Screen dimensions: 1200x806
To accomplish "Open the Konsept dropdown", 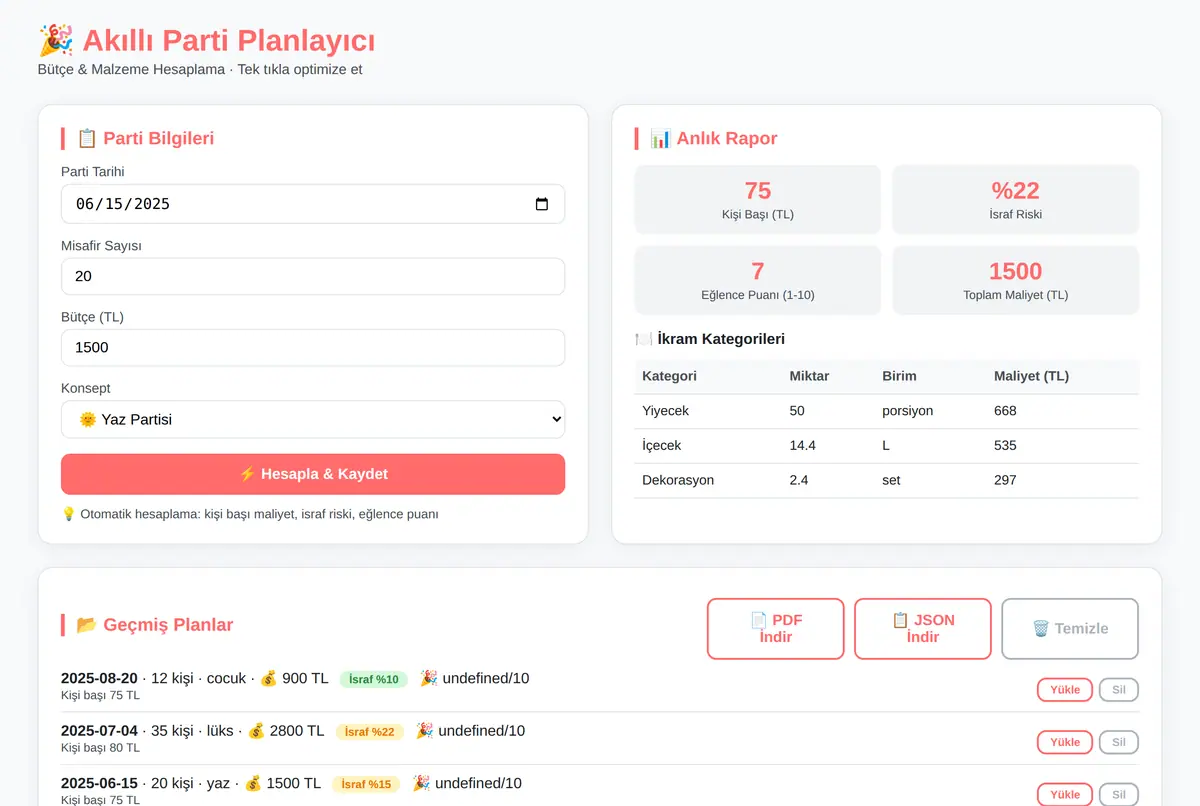I will (x=313, y=419).
